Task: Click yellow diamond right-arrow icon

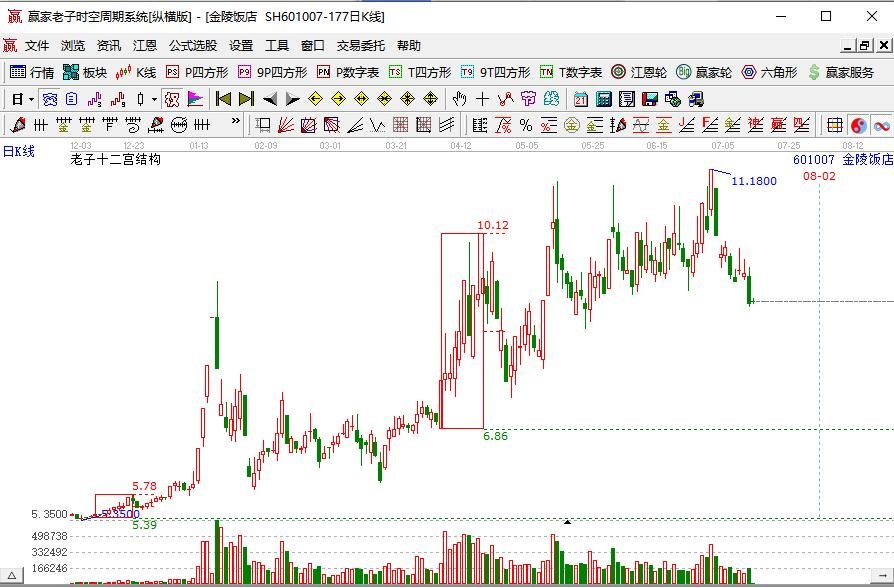Action: coord(339,99)
